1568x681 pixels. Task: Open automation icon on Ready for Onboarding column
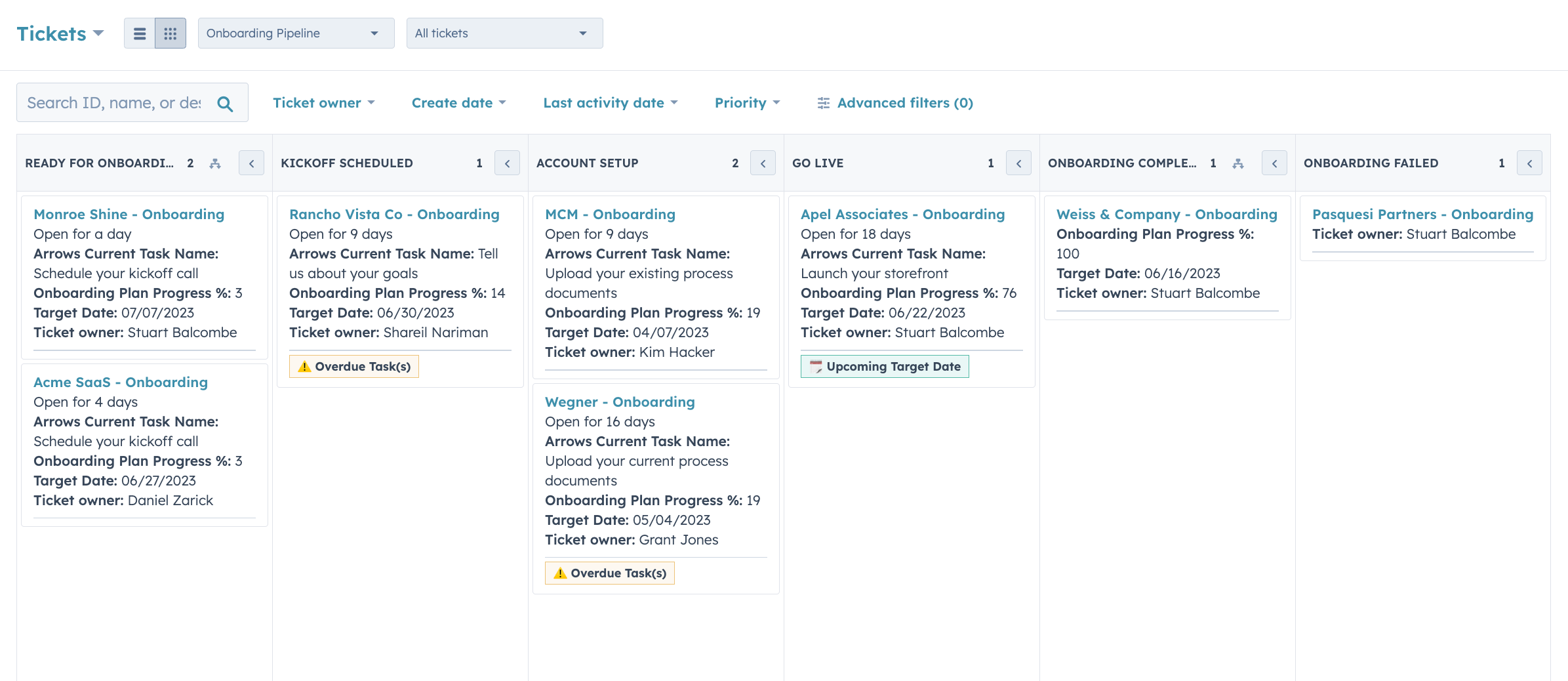click(216, 163)
